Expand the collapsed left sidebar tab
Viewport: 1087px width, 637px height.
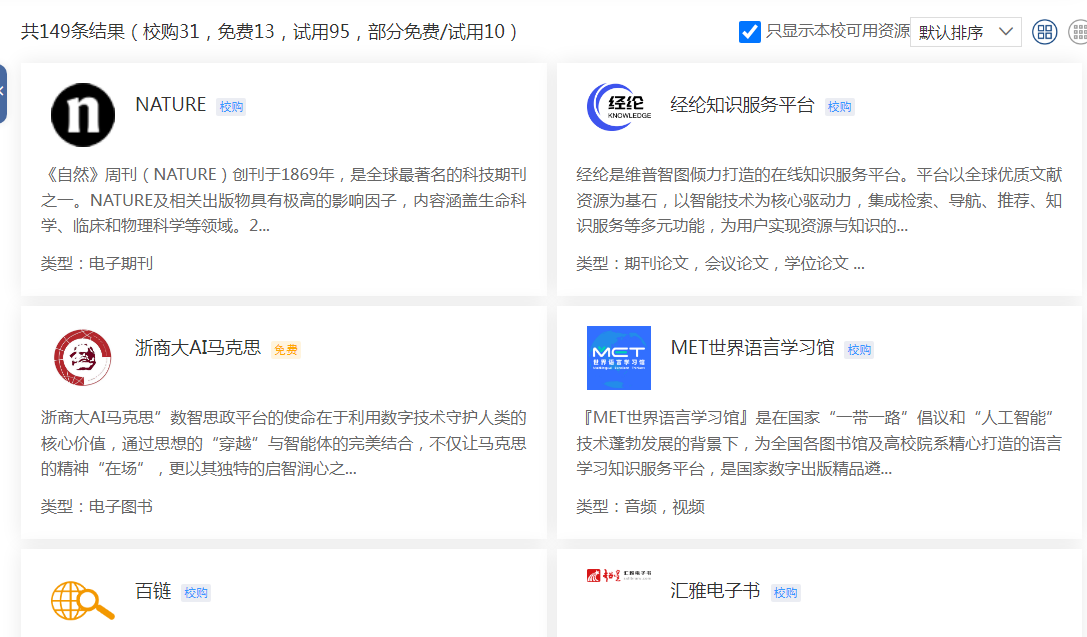(x=3, y=94)
